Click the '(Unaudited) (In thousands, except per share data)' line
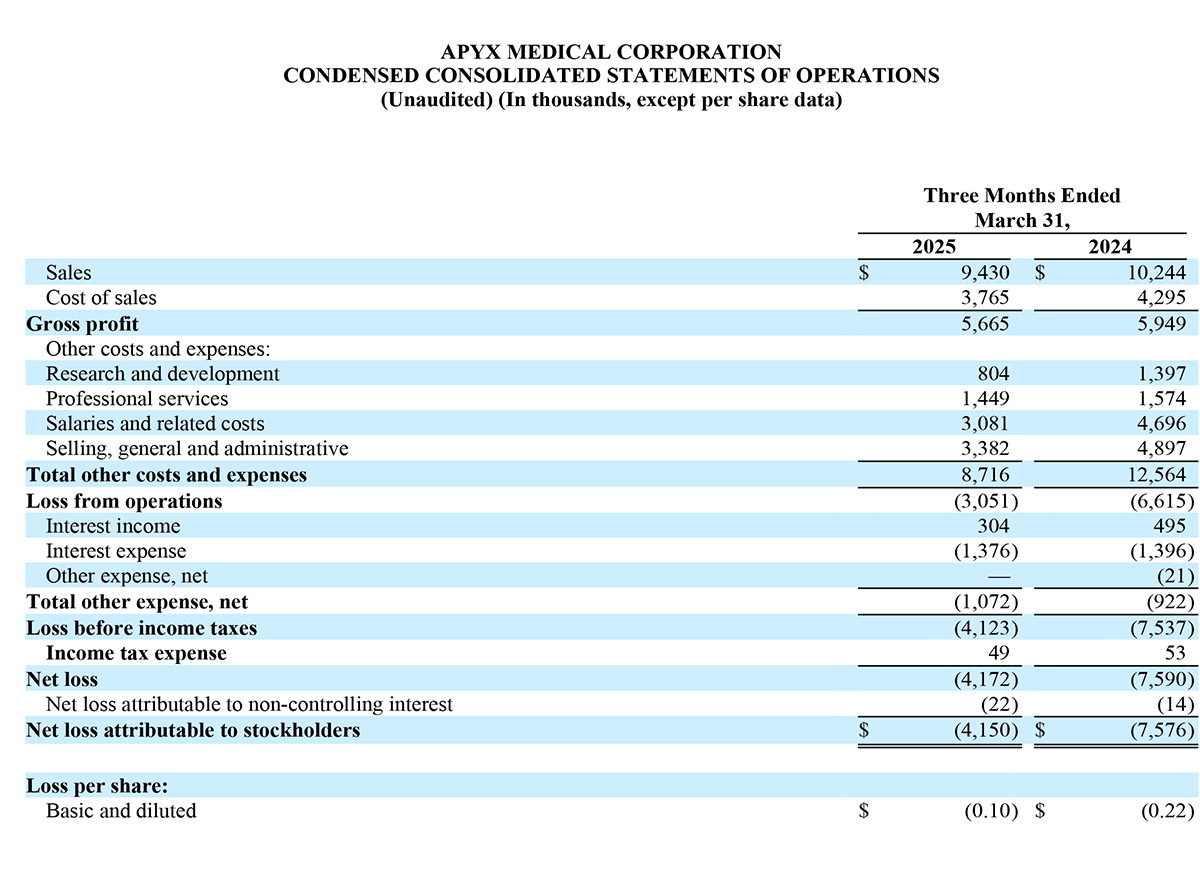 [611, 100]
